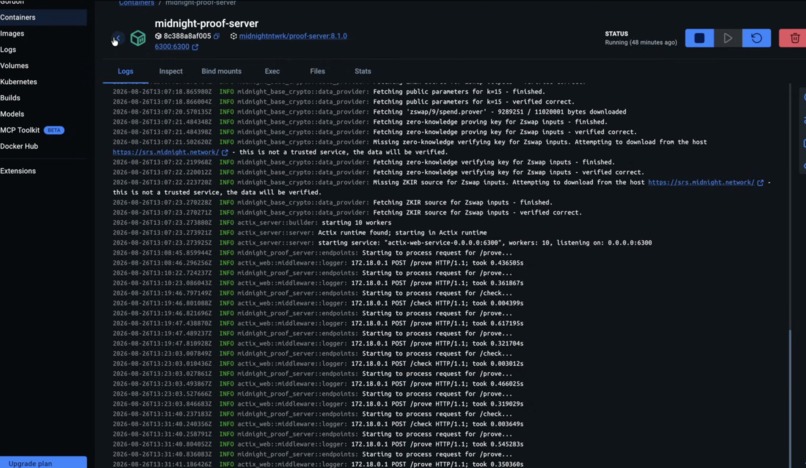This screenshot has width=806, height=468.
Task: Click the POST /check log entry 'took 0.003012s'
Action: point(318,364)
